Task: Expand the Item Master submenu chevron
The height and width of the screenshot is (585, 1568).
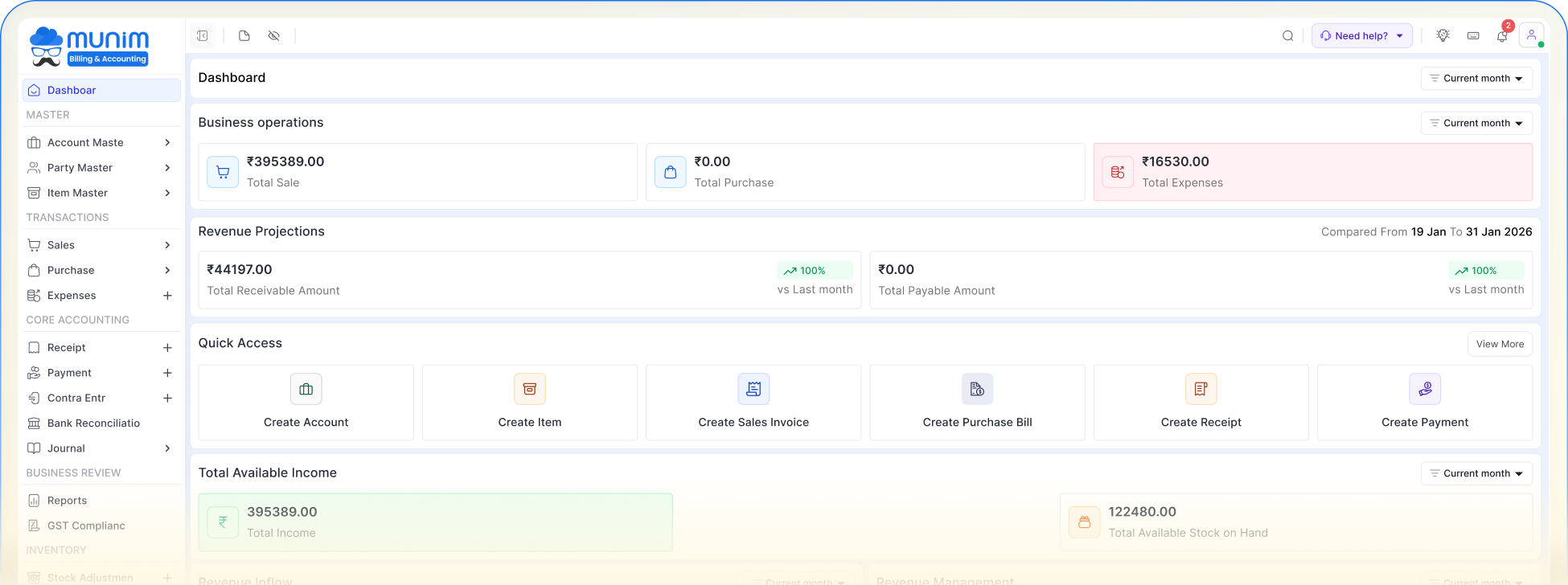Action: pos(167,194)
